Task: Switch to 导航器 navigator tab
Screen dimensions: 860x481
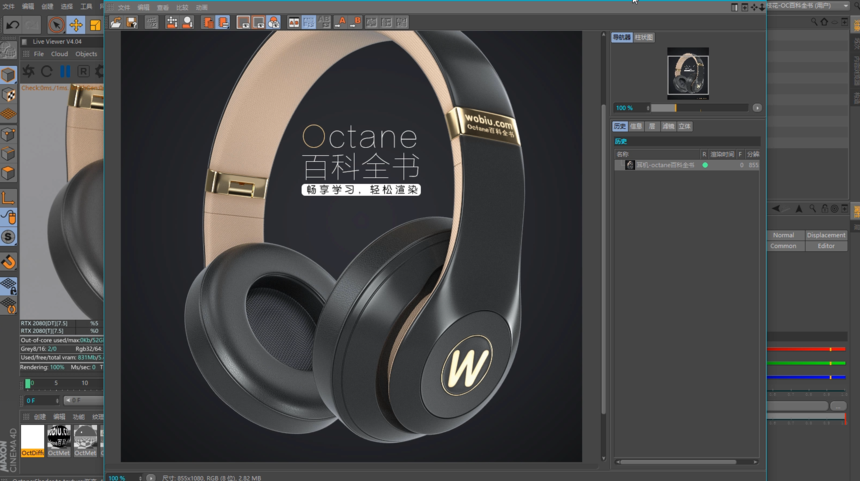Action: [621, 37]
